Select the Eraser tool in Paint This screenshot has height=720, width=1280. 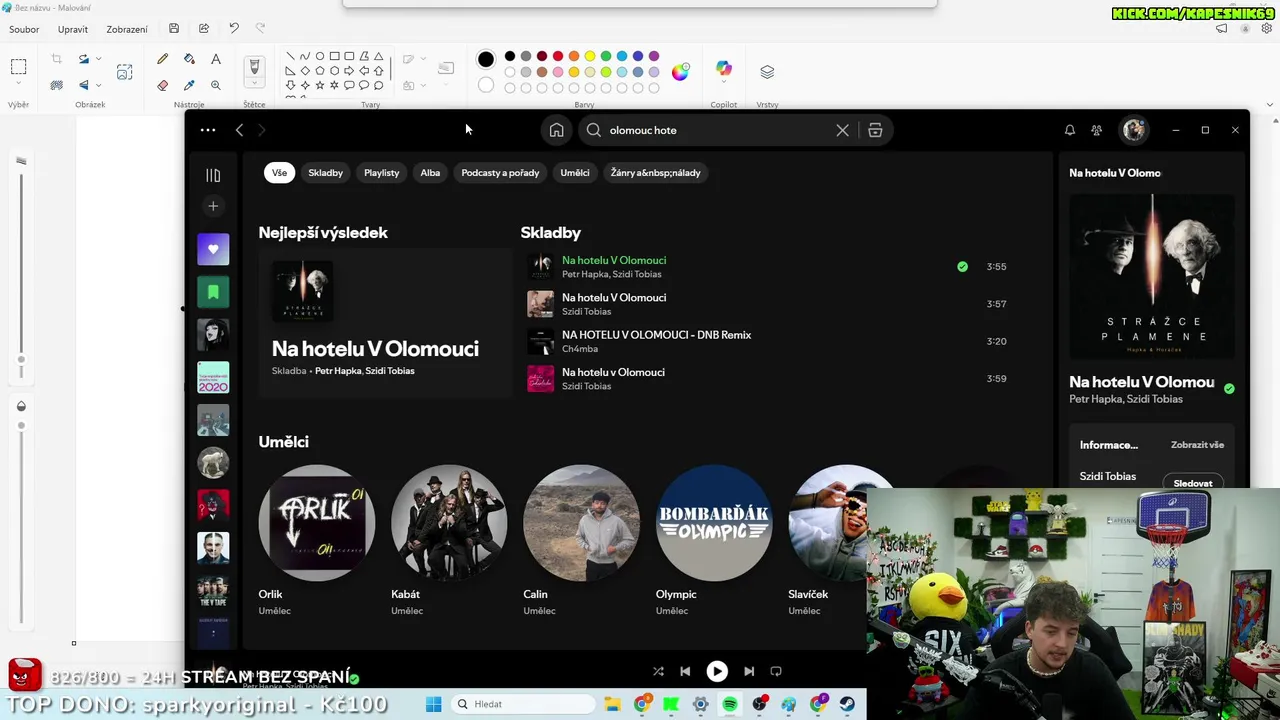pyautogui.click(x=163, y=85)
